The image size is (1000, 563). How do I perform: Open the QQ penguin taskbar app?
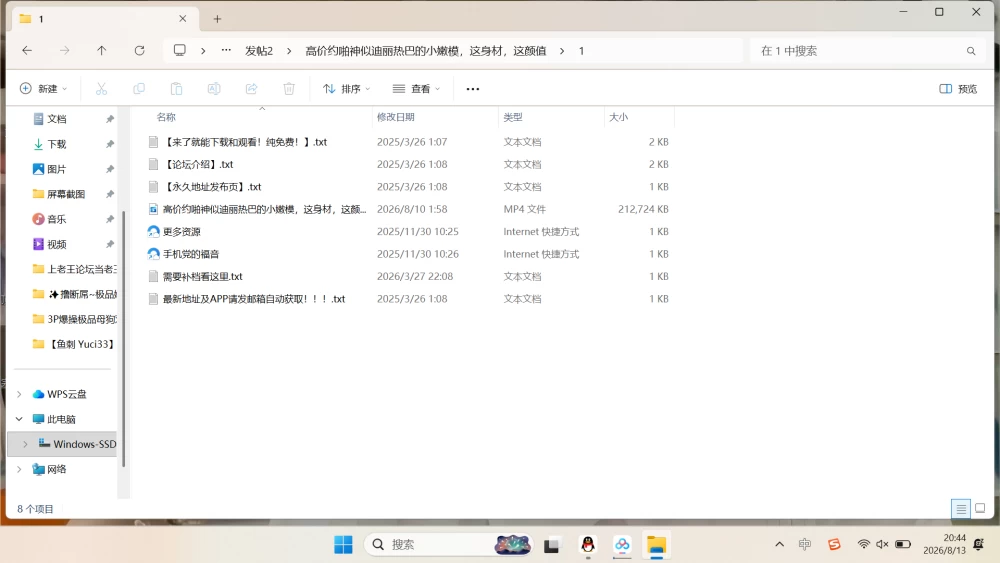pyautogui.click(x=588, y=545)
